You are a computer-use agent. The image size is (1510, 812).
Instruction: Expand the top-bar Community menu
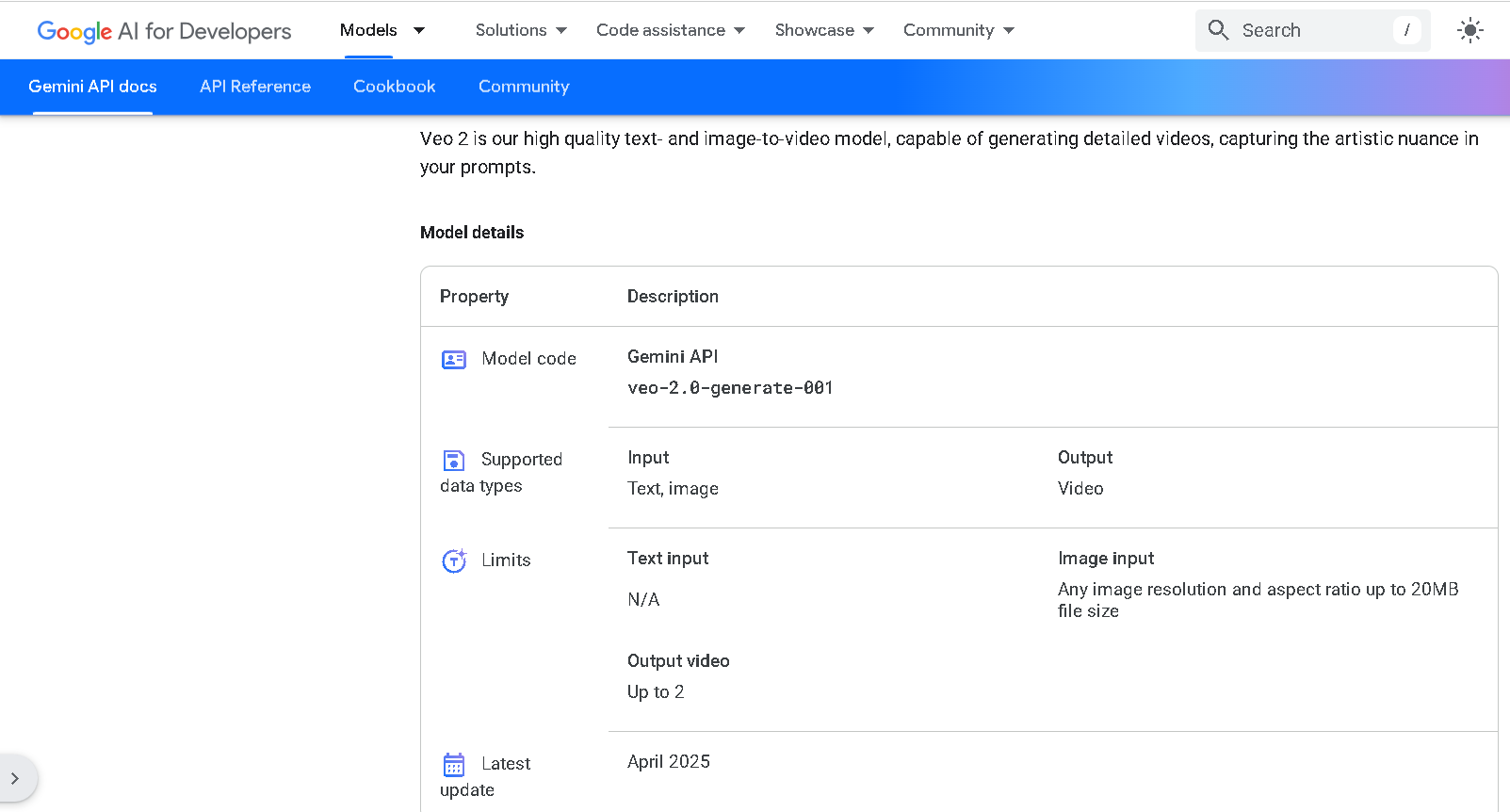(959, 30)
